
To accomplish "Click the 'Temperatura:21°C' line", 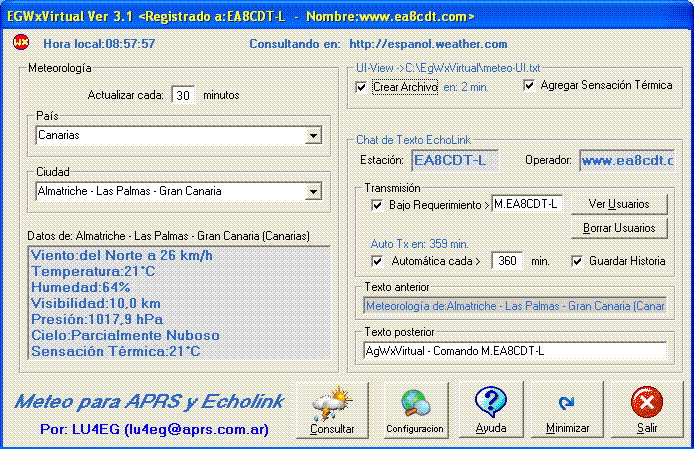I will (x=93, y=271).
